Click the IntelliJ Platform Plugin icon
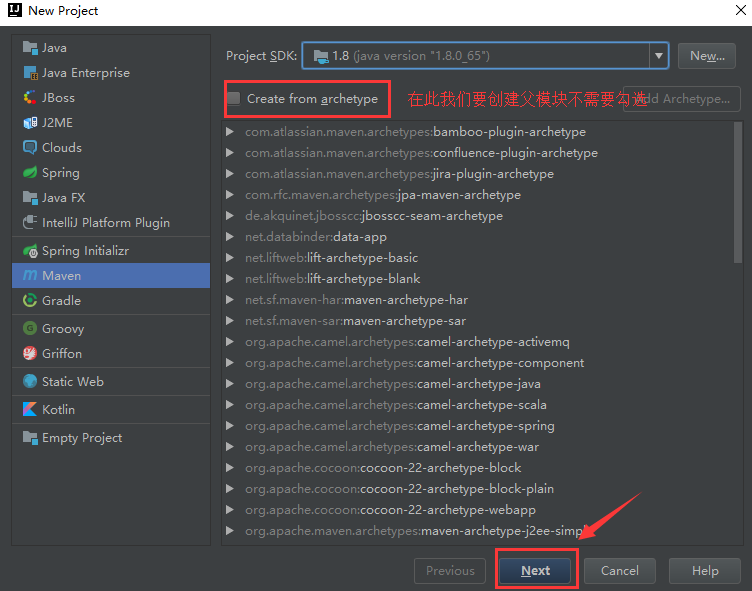The width and height of the screenshot is (752, 591). click(x=30, y=223)
